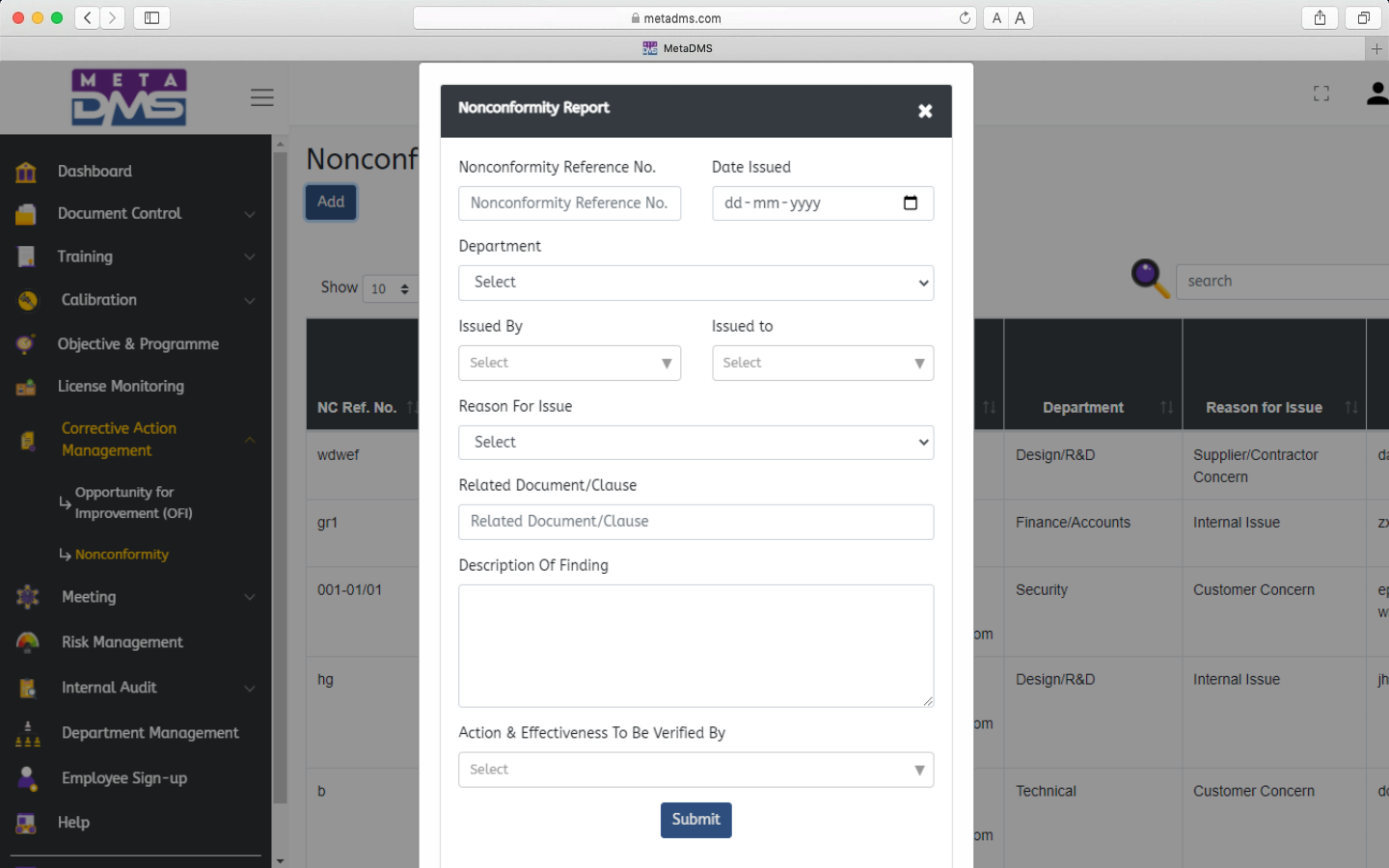Image resolution: width=1389 pixels, height=868 pixels.
Task: Click the Safari share icon
Action: coord(1320,18)
